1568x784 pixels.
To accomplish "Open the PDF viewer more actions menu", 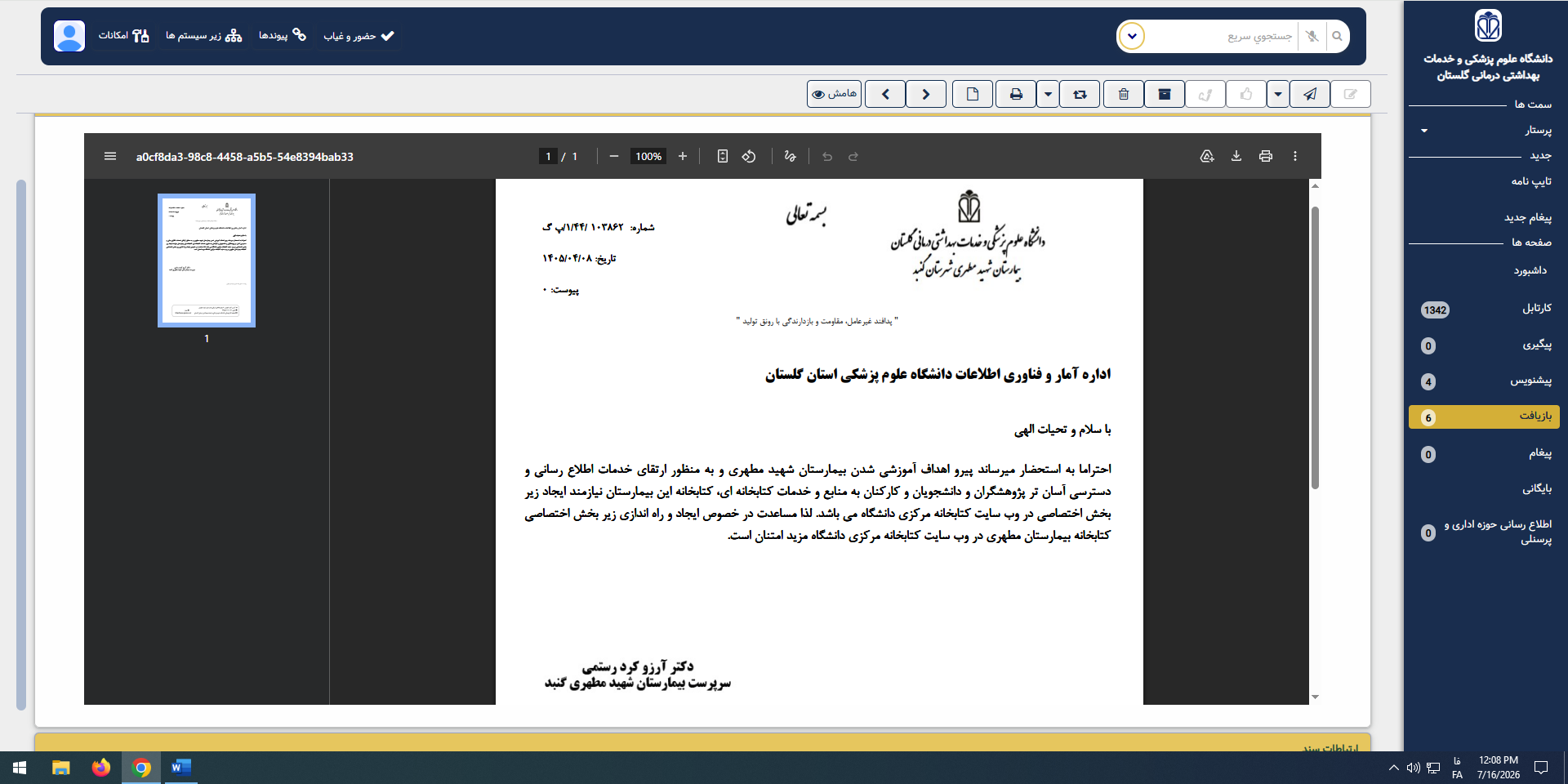I will 1295,156.
